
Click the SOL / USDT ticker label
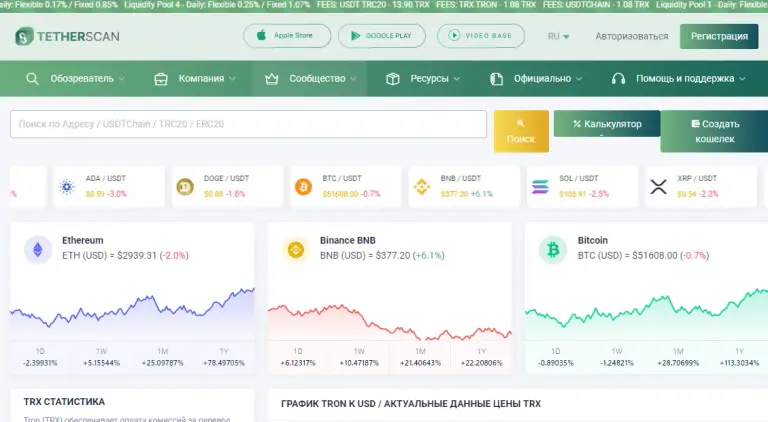tap(579, 178)
